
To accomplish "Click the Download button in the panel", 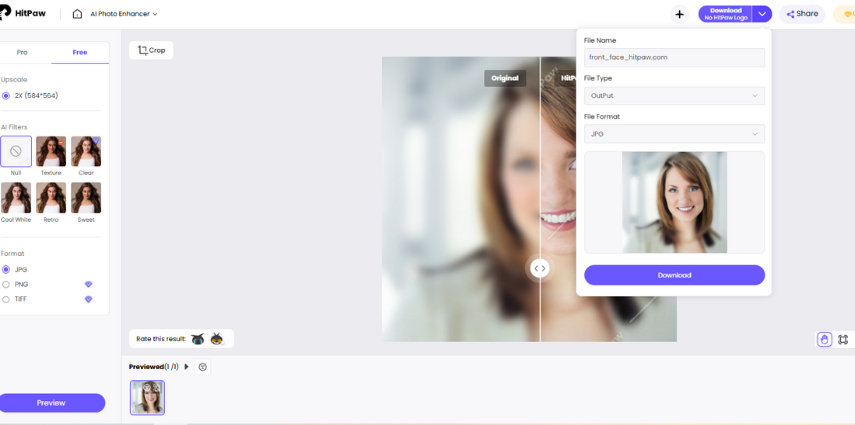I will tap(674, 275).
